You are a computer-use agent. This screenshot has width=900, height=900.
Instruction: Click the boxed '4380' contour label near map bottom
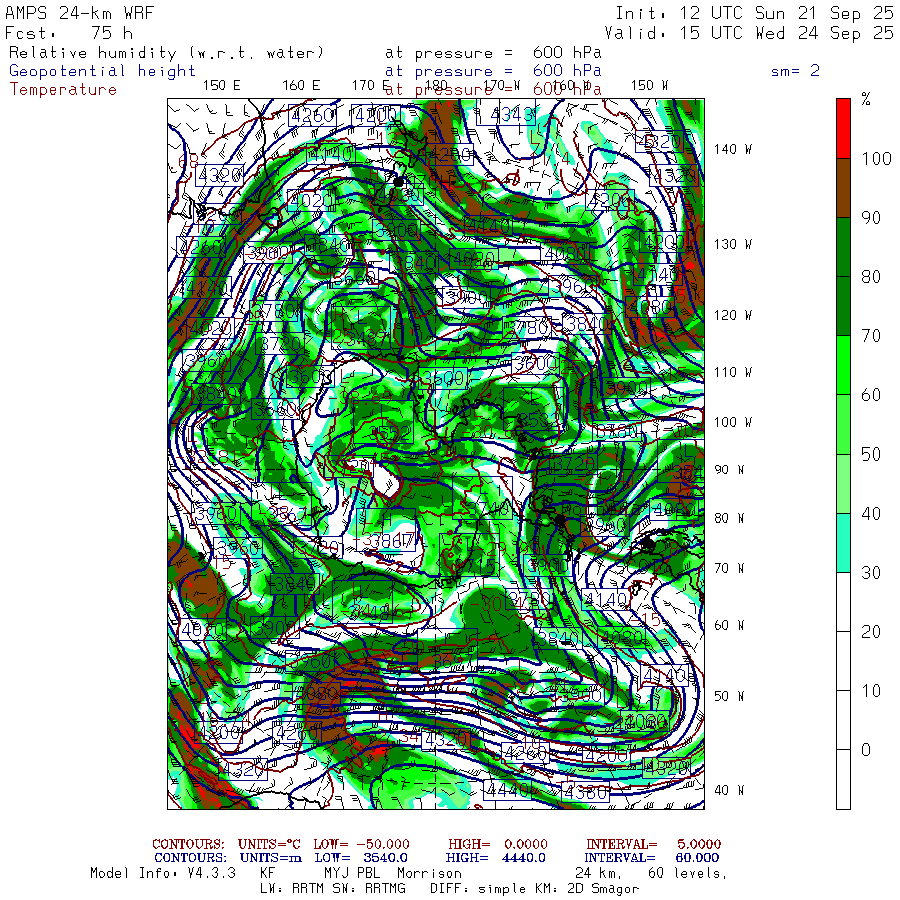click(585, 792)
